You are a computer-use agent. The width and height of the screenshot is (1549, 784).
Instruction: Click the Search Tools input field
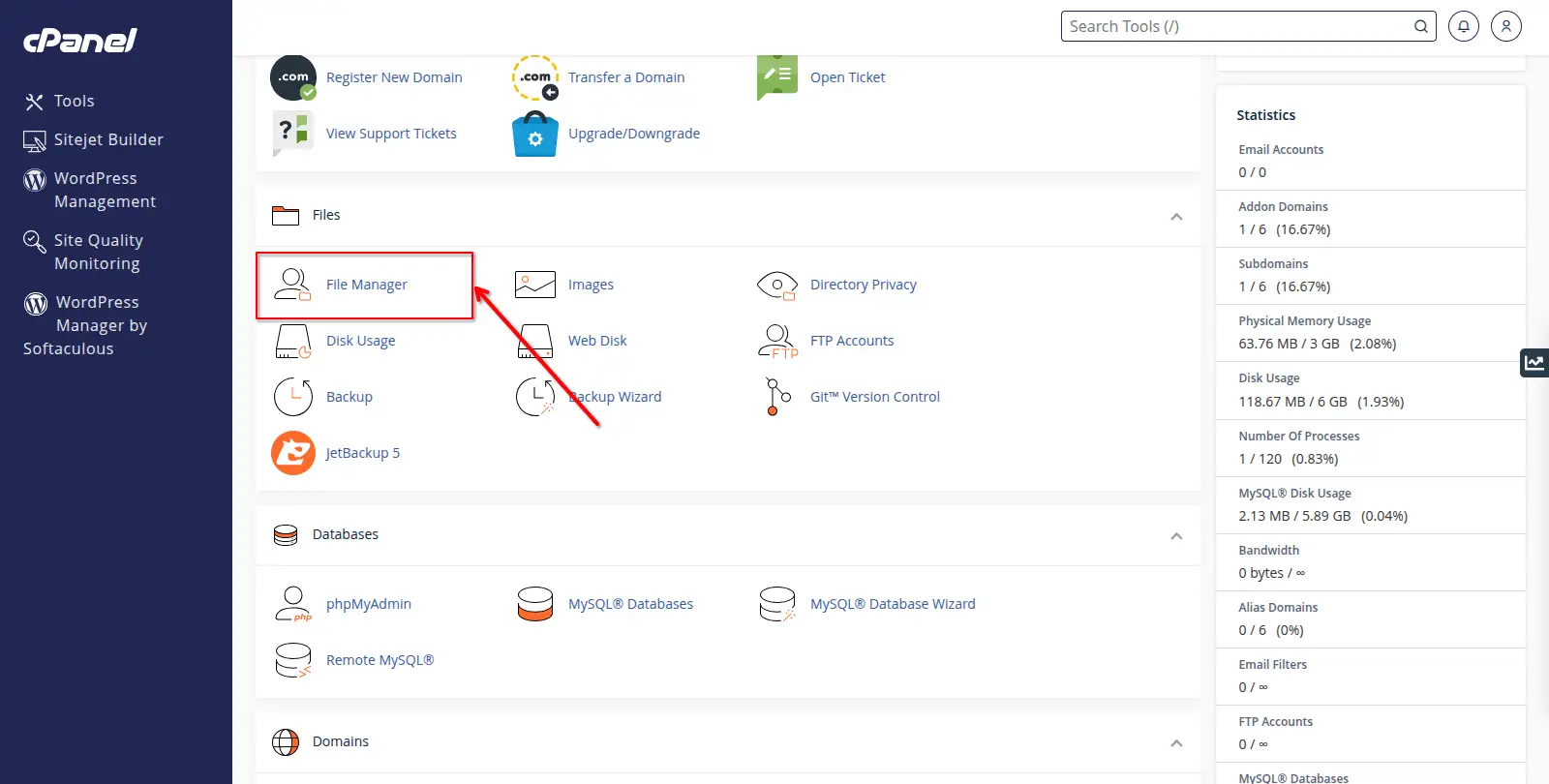(x=1237, y=27)
